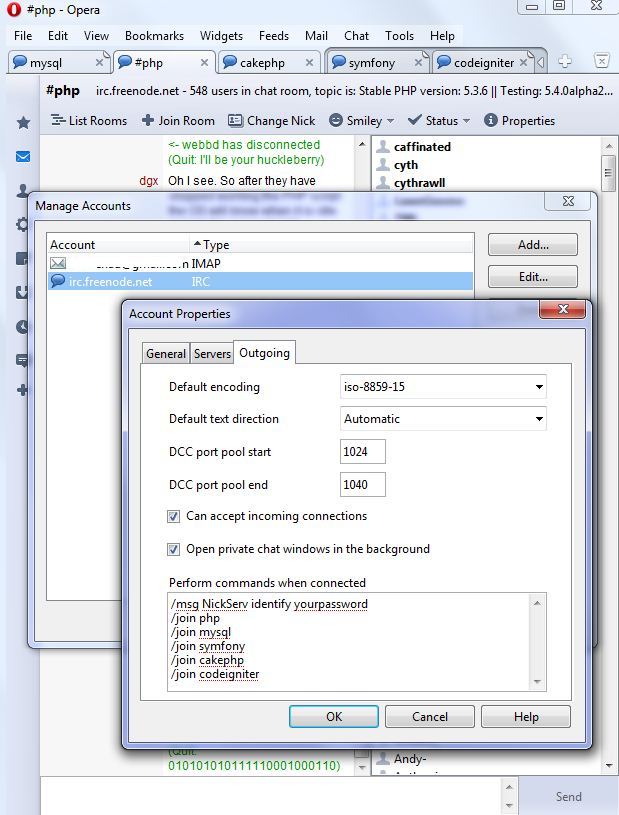Click Add... in Manage Accounts
This screenshot has width=619, height=815.
click(x=533, y=245)
